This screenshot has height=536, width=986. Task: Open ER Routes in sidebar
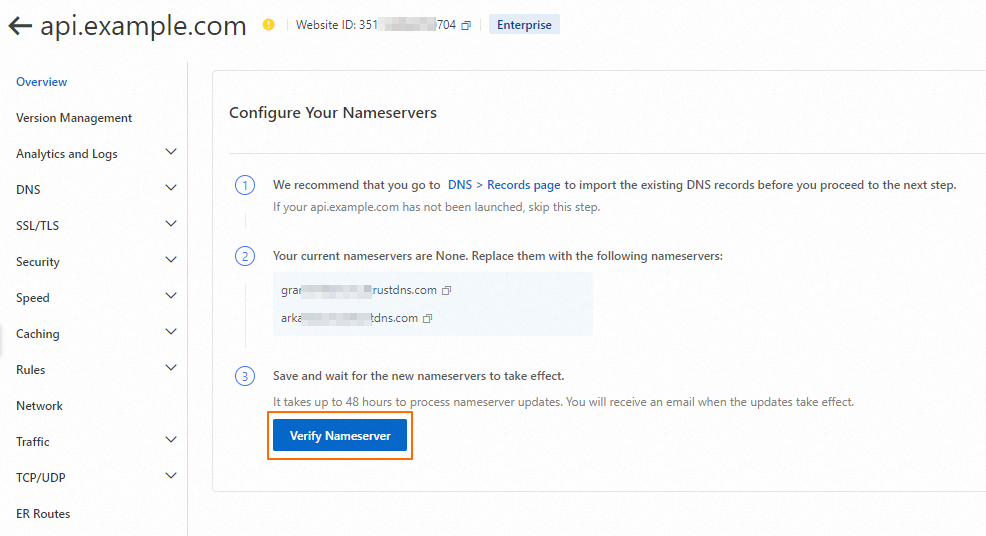(43, 514)
